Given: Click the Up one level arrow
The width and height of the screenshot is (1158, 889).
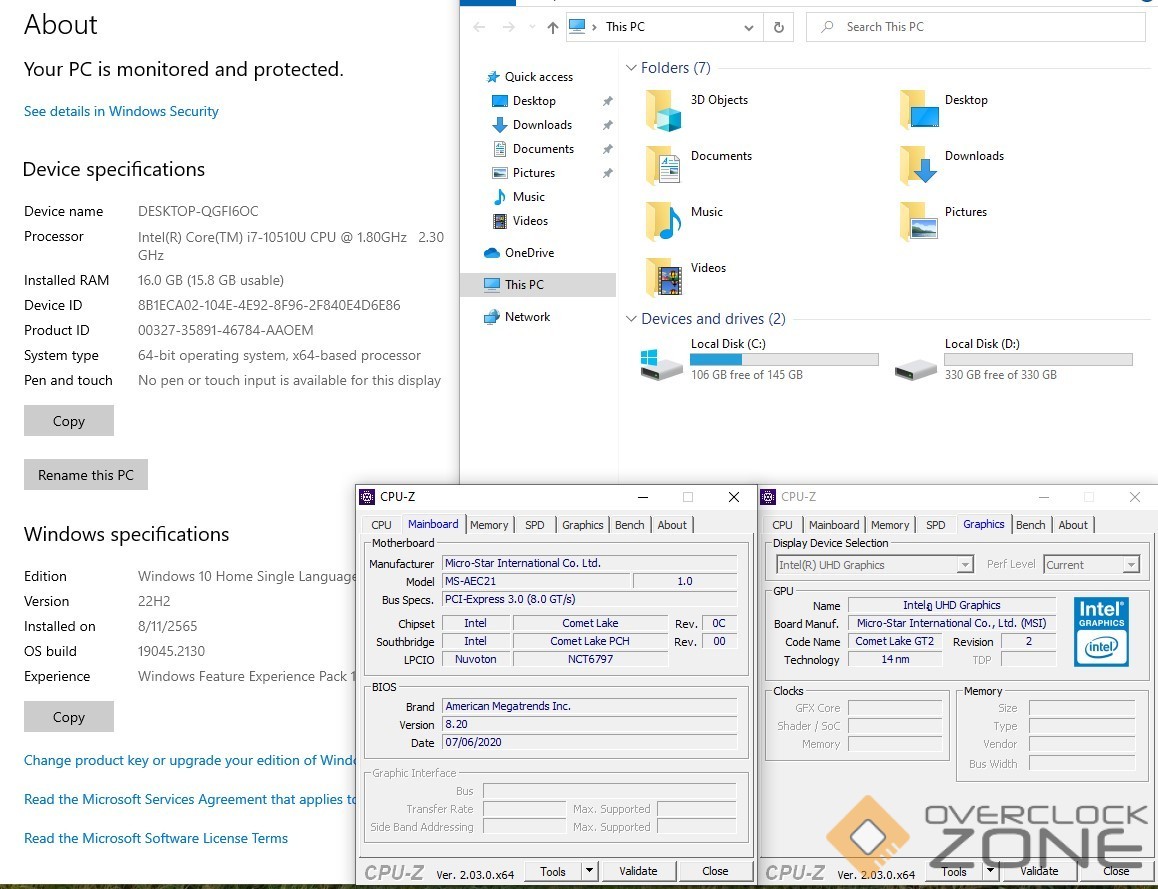Looking at the screenshot, I should (552, 27).
